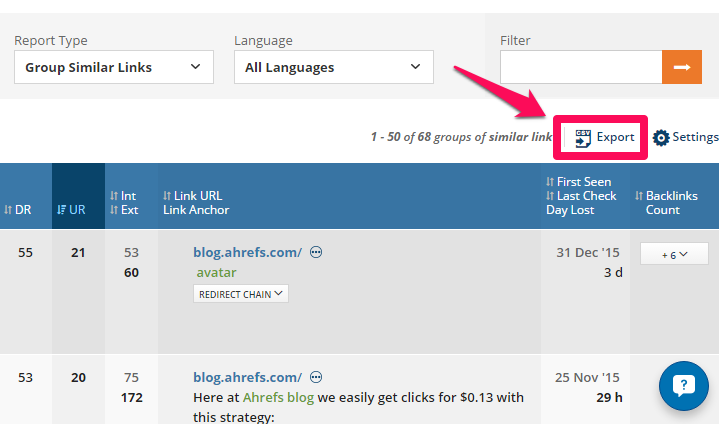The width and height of the screenshot is (722, 424).
Task: Click the Ahrefs blog anchor link
Action: click(x=278, y=397)
